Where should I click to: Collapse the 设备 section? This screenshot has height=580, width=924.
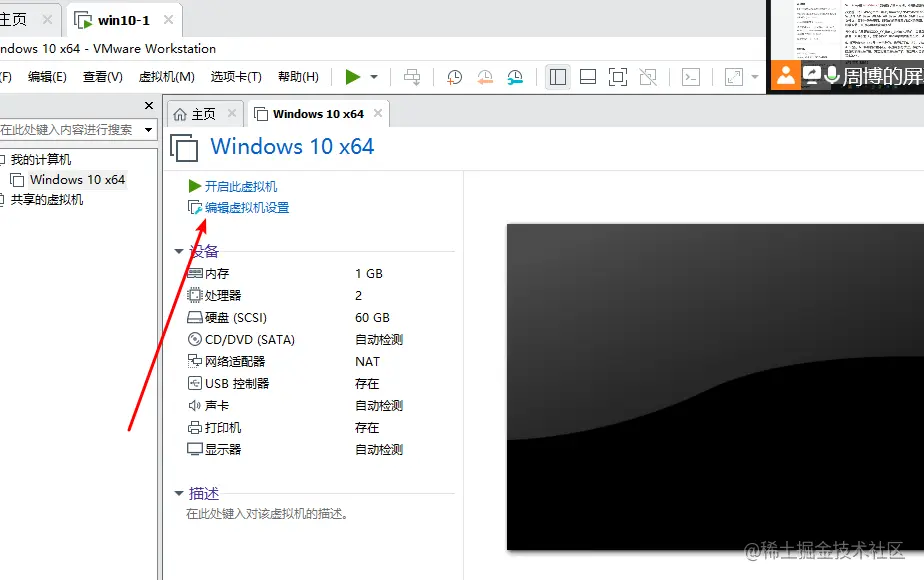click(179, 252)
